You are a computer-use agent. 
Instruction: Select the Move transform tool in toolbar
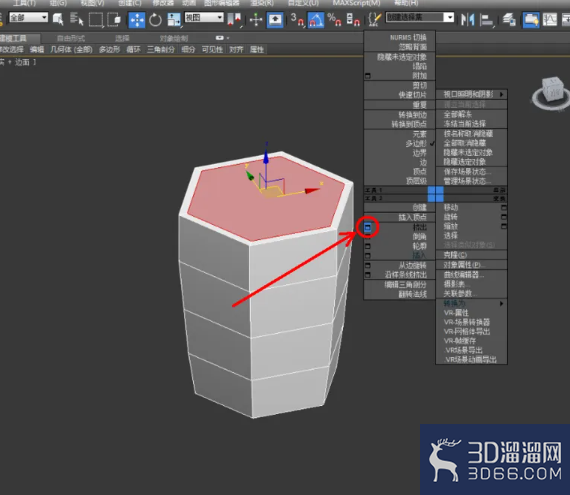click(137, 19)
